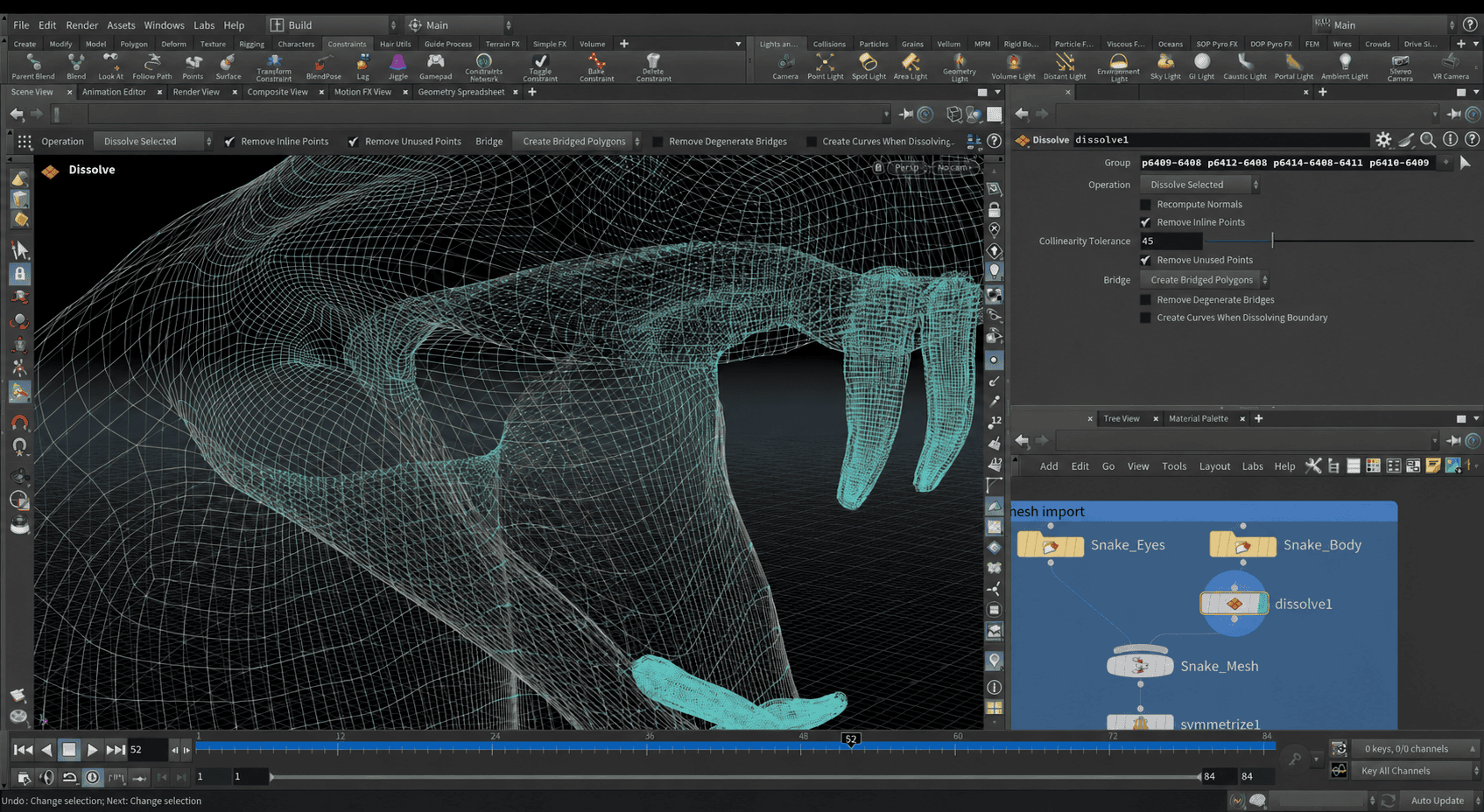Open Operation dropdown in parameters pane

[1199, 185]
